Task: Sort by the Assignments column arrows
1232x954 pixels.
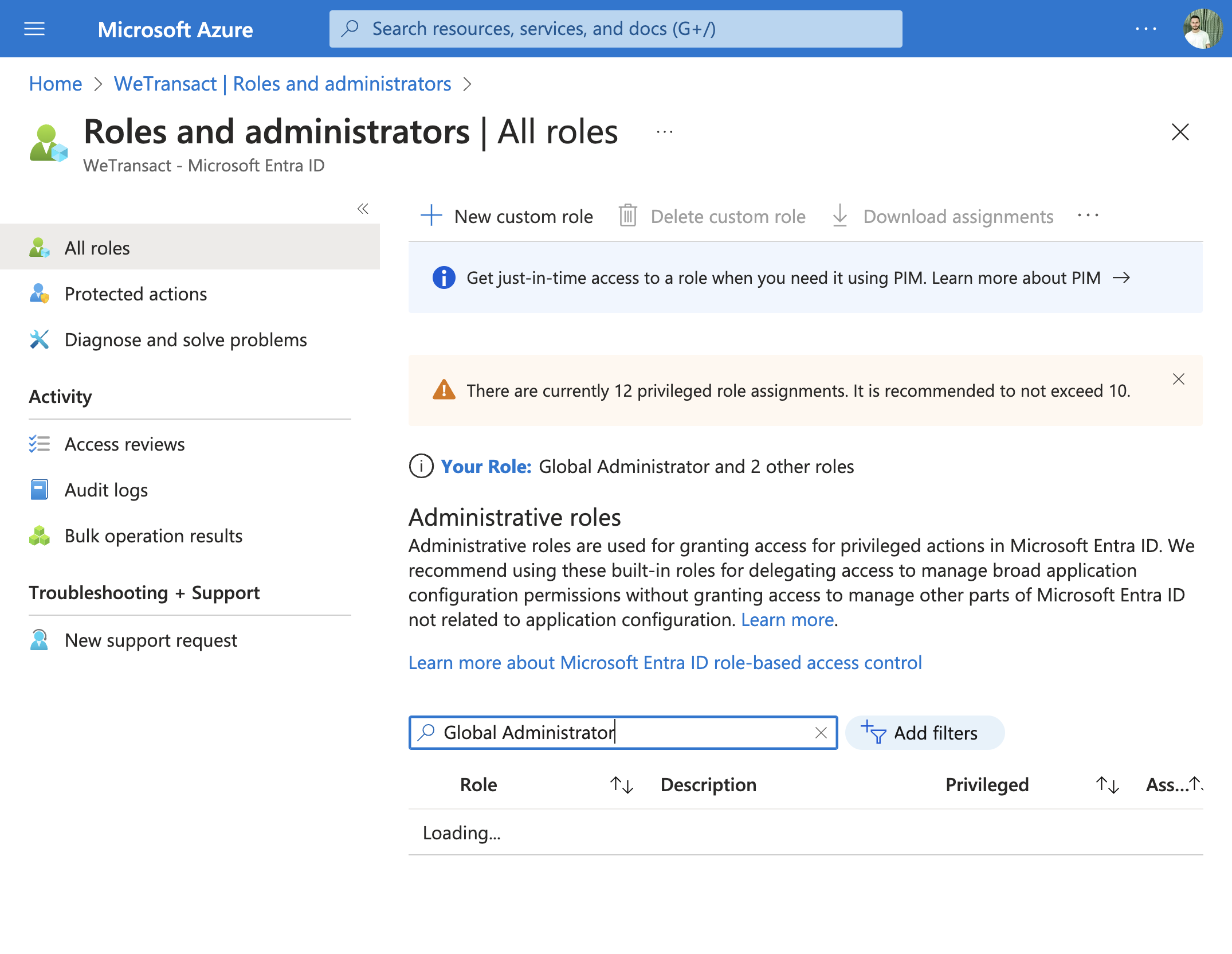Action: pos(1196,784)
